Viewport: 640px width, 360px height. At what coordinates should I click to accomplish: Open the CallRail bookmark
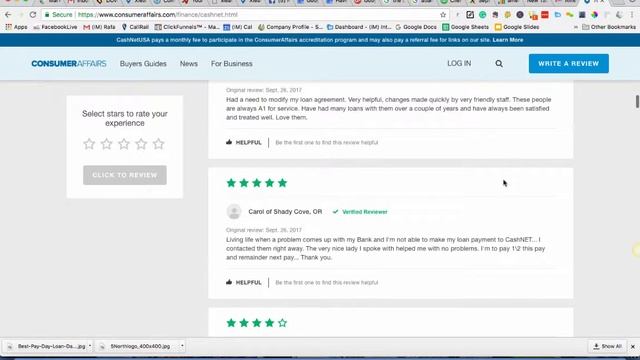point(135,27)
